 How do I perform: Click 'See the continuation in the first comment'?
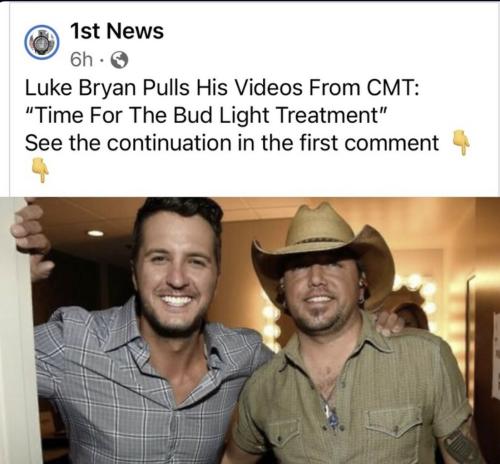pos(232,143)
